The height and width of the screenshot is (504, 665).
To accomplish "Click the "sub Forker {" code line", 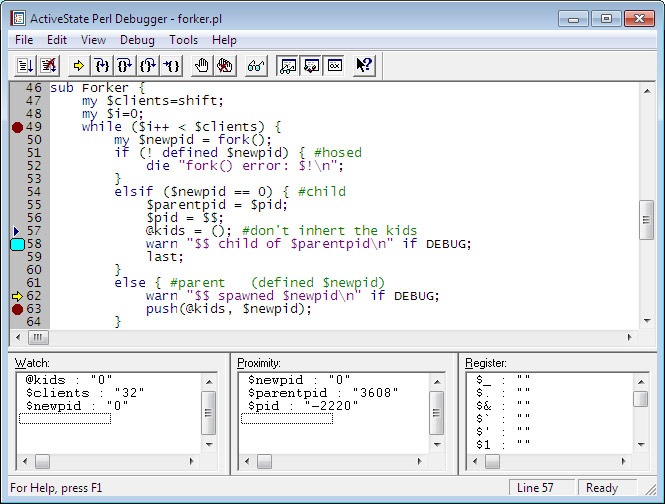I will coord(98,88).
